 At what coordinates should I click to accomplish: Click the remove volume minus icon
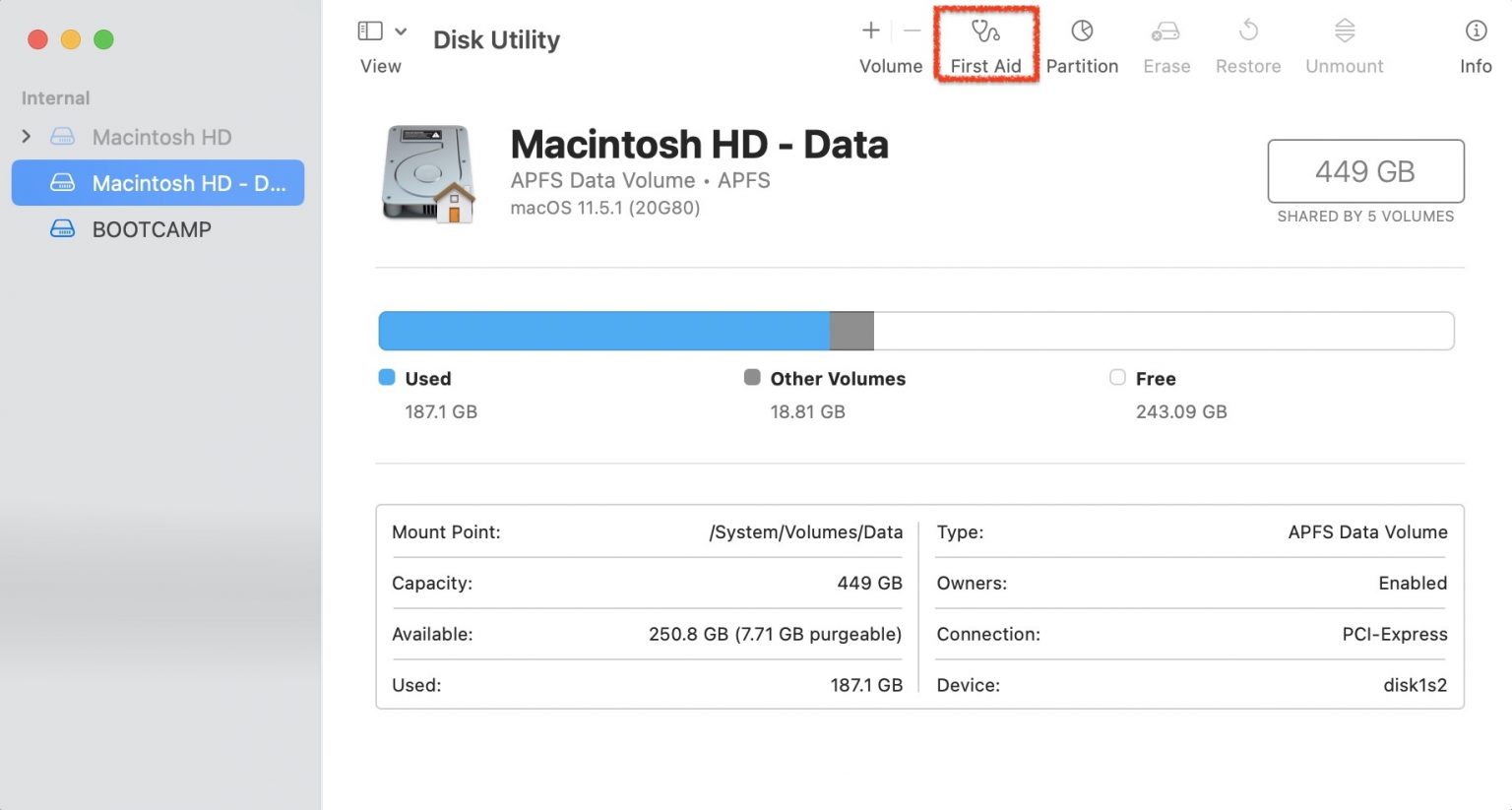click(912, 31)
